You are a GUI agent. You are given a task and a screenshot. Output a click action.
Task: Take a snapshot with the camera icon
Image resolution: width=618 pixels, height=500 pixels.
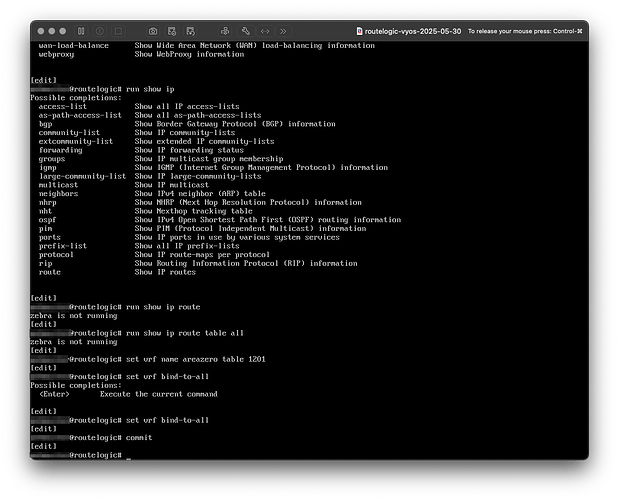click(153, 31)
